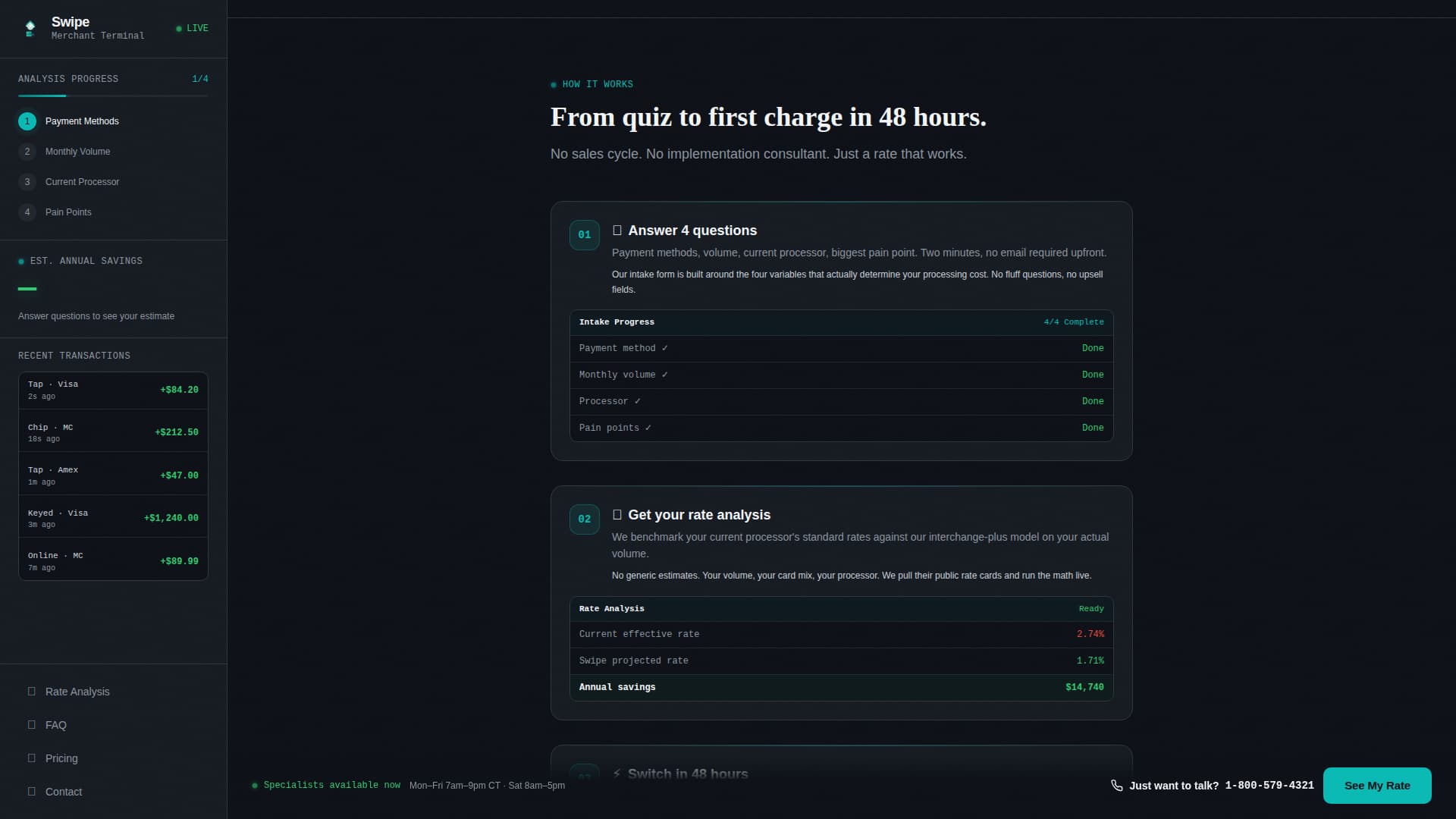Click the Monthly volume intake row

(842, 375)
